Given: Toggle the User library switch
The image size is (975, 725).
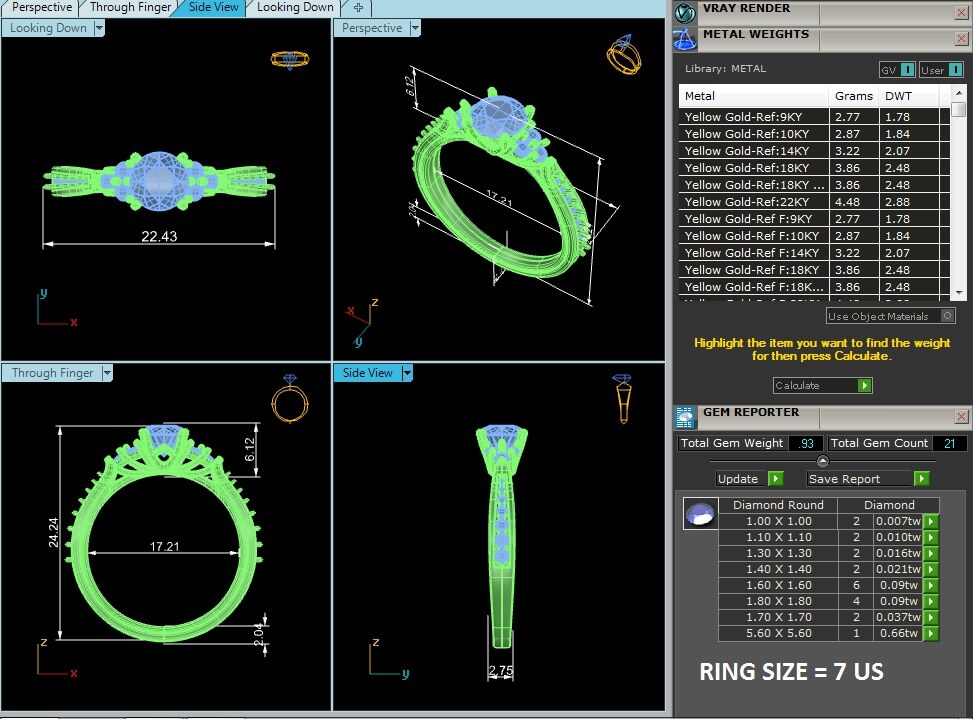Looking at the screenshot, I should (x=955, y=70).
